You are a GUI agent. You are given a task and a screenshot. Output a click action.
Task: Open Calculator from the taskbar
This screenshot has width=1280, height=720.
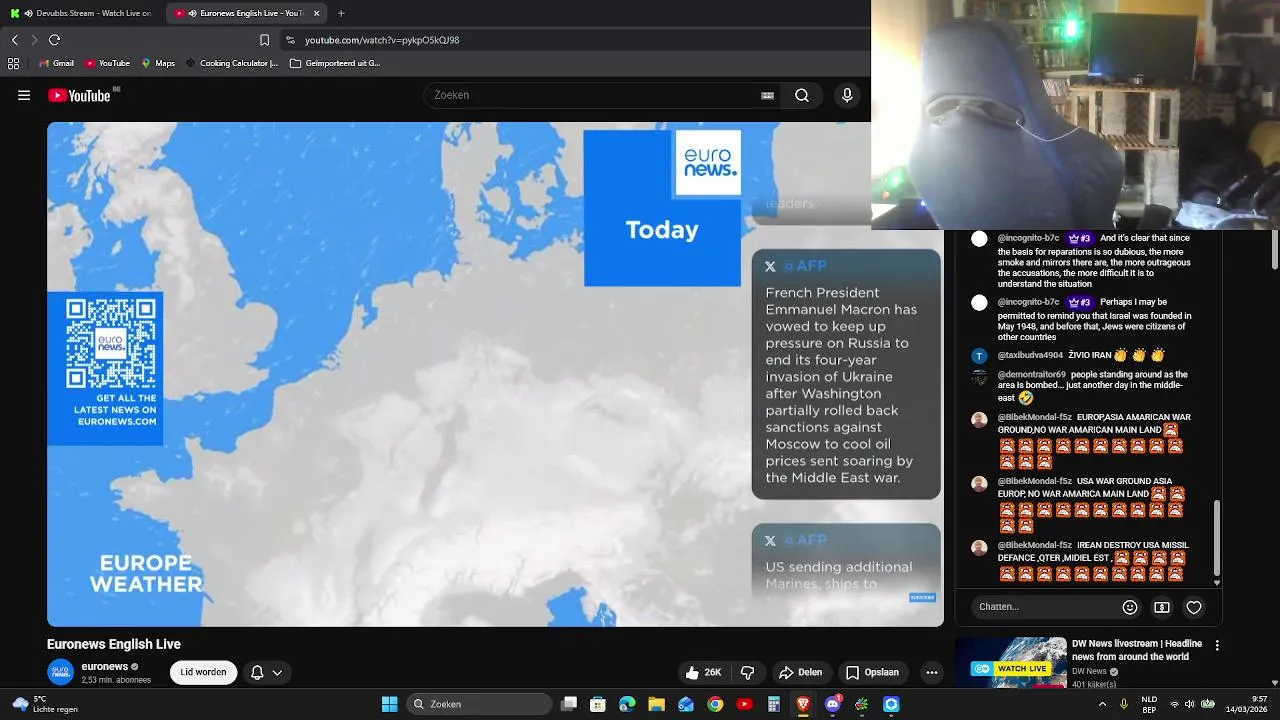tap(774, 704)
